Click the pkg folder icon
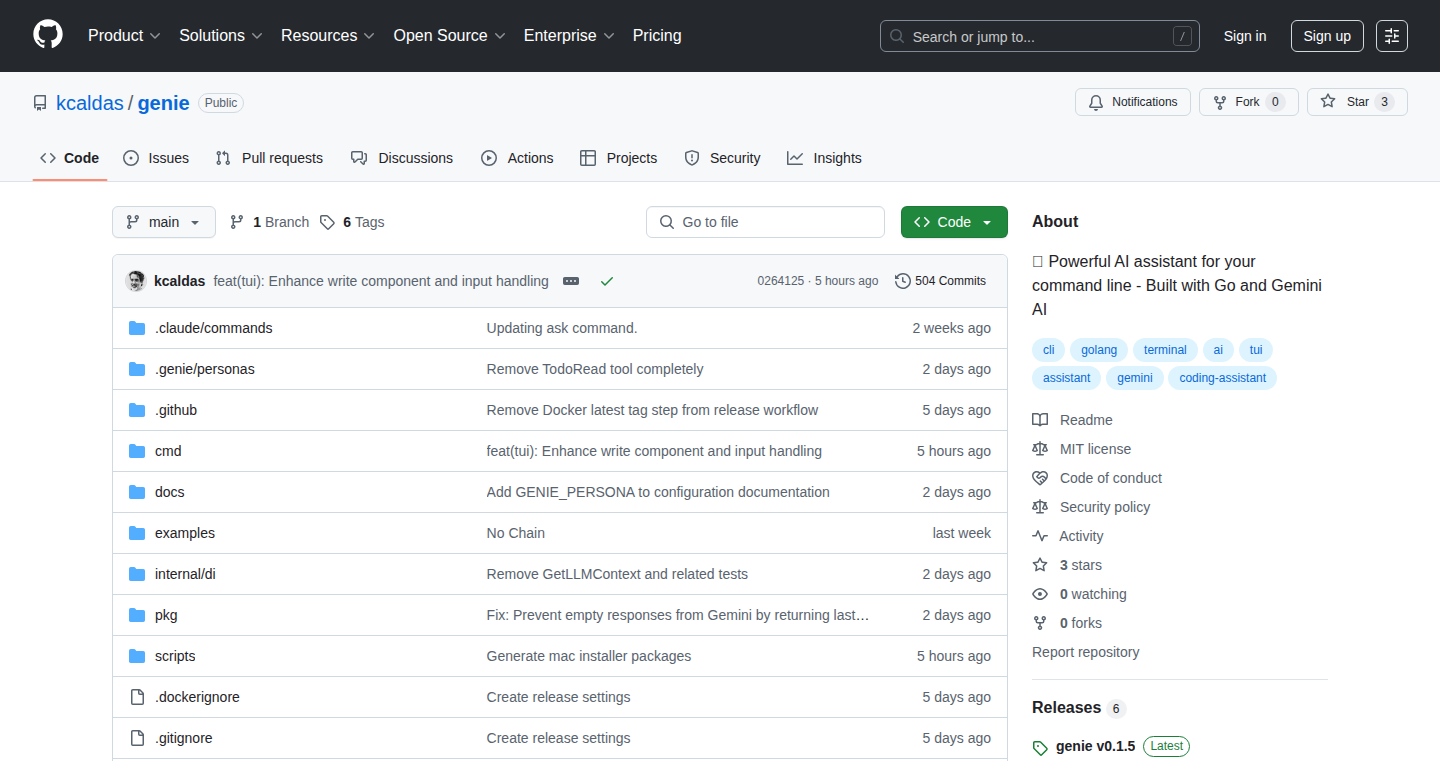Image resolution: width=1440 pixels, height=761 pixels. (x=137, y=615)
